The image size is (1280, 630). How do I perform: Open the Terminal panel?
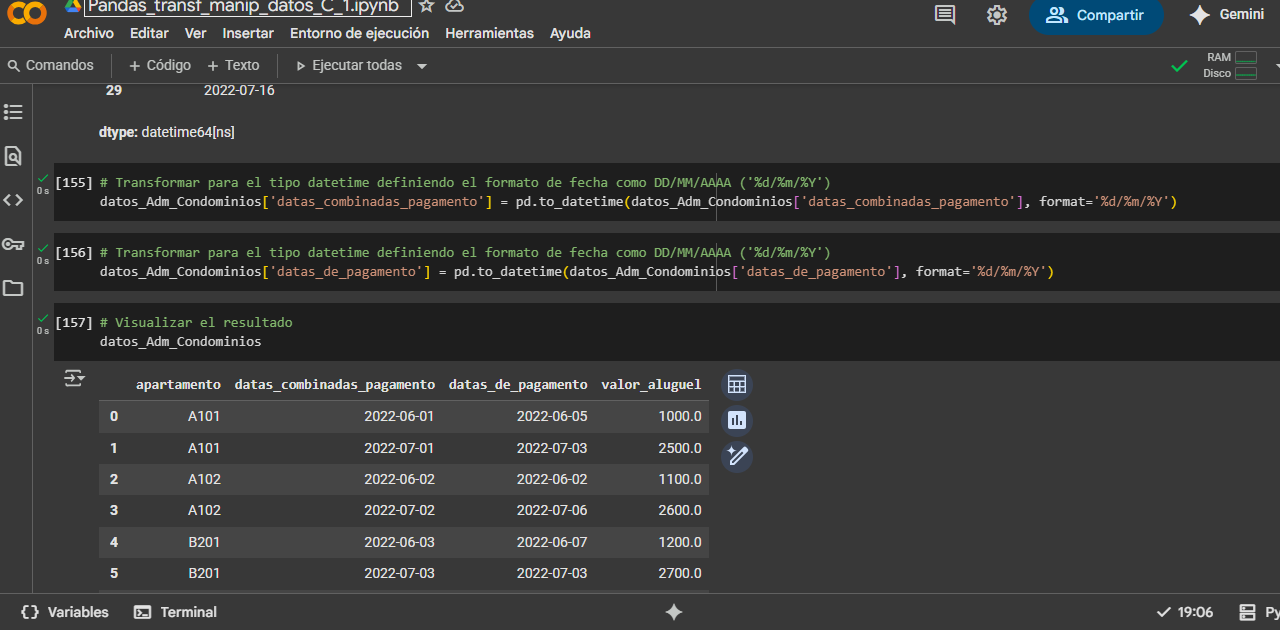[x=175, y=612]
